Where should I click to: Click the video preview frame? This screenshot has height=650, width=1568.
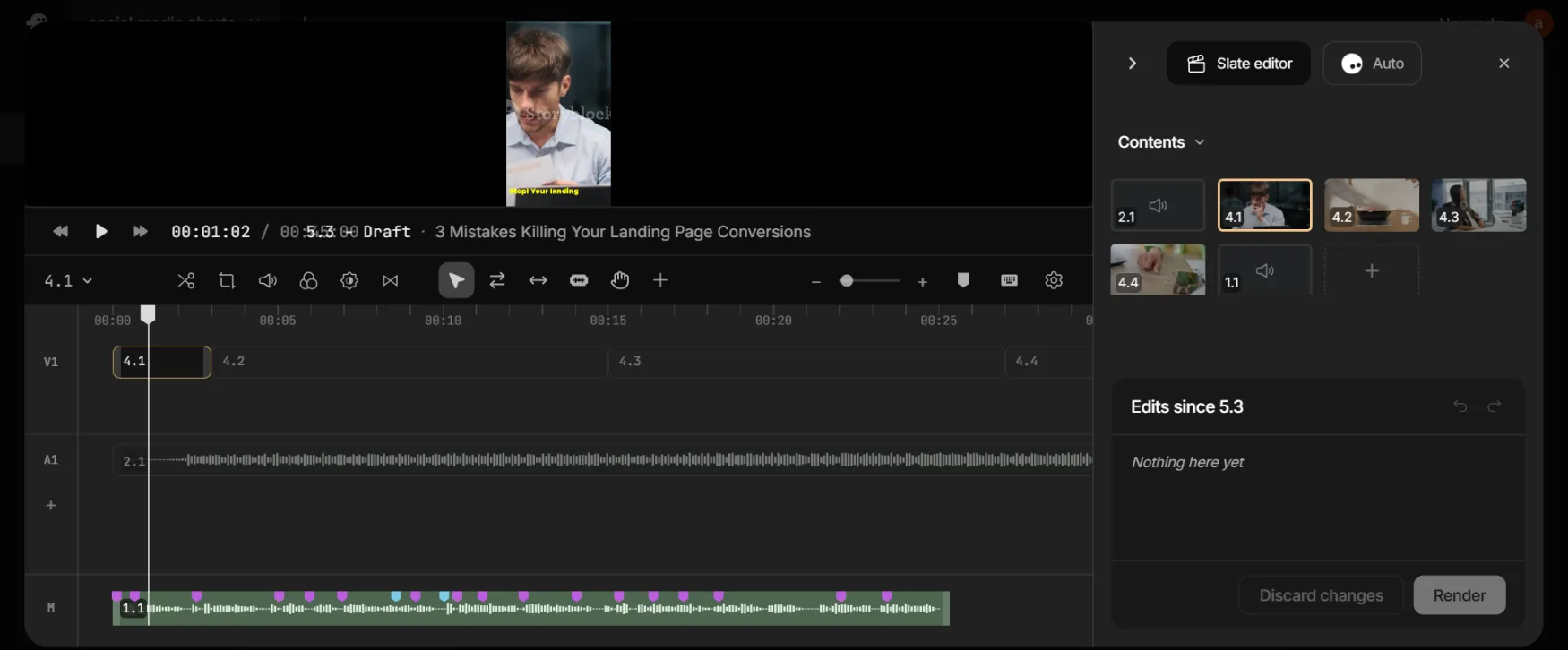pos(558,114)
